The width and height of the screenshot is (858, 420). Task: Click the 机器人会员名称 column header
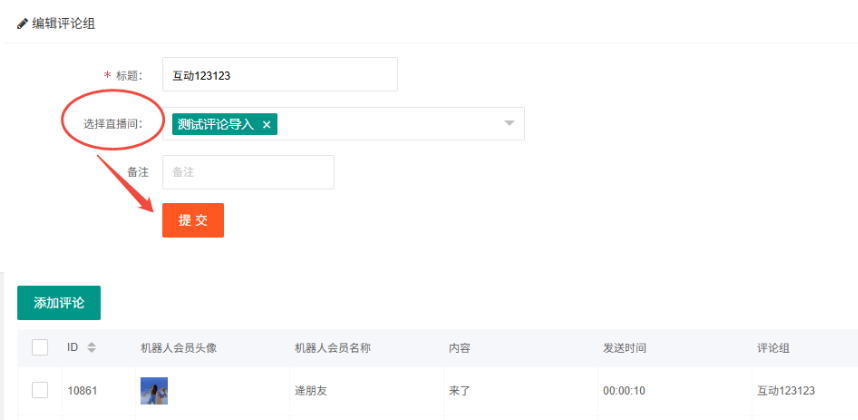[332, 348]
